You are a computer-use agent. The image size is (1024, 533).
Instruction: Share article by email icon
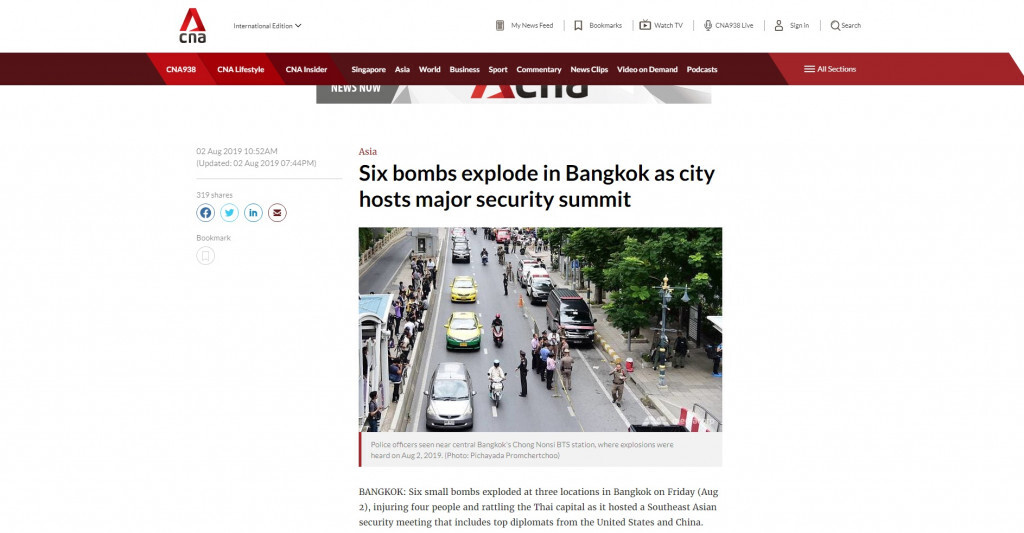pos(277,212)
